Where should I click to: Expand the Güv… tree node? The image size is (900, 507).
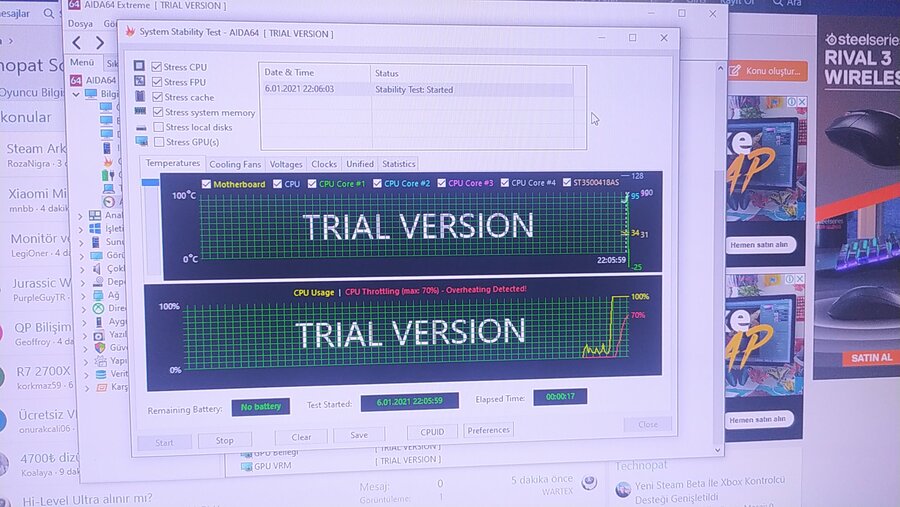point(86,349)
